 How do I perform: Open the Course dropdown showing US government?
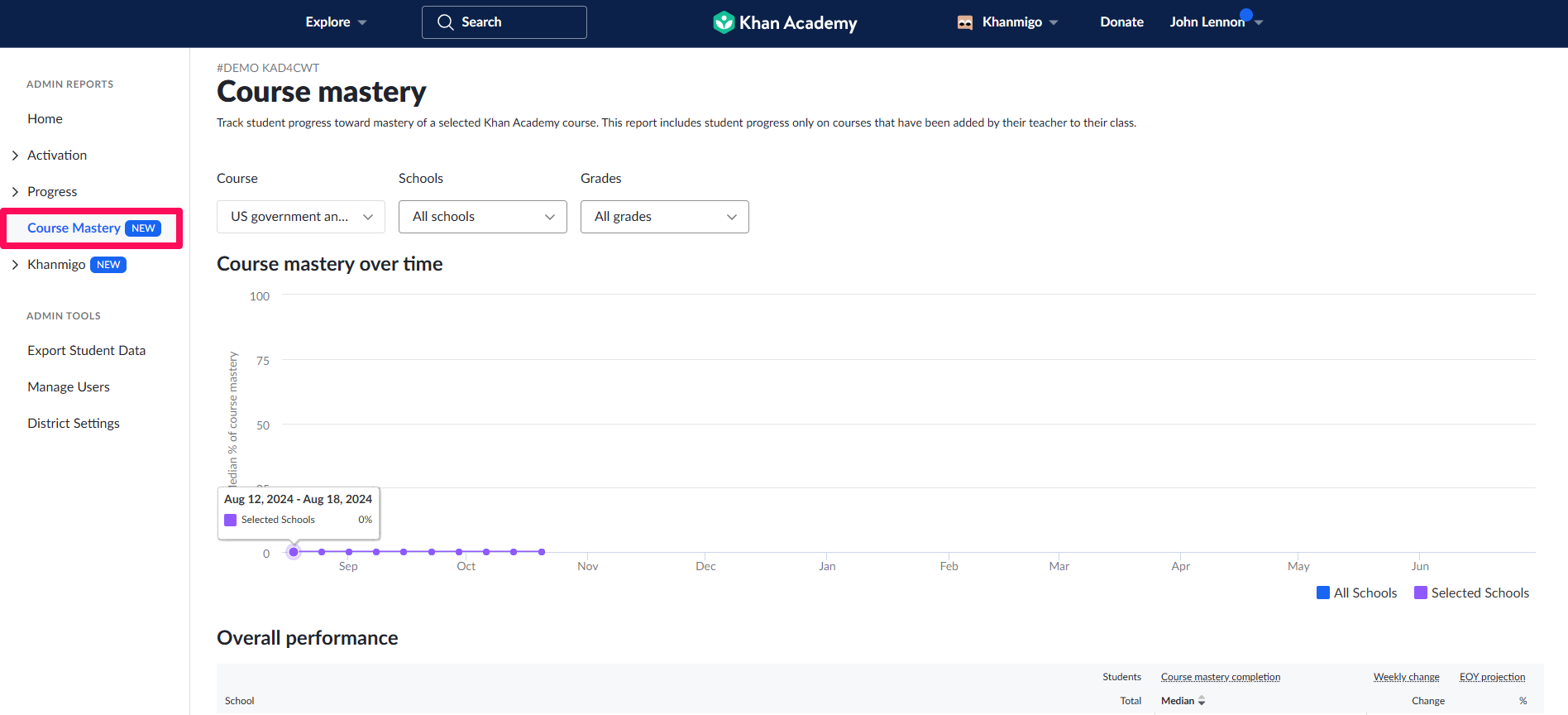(301, 217)
